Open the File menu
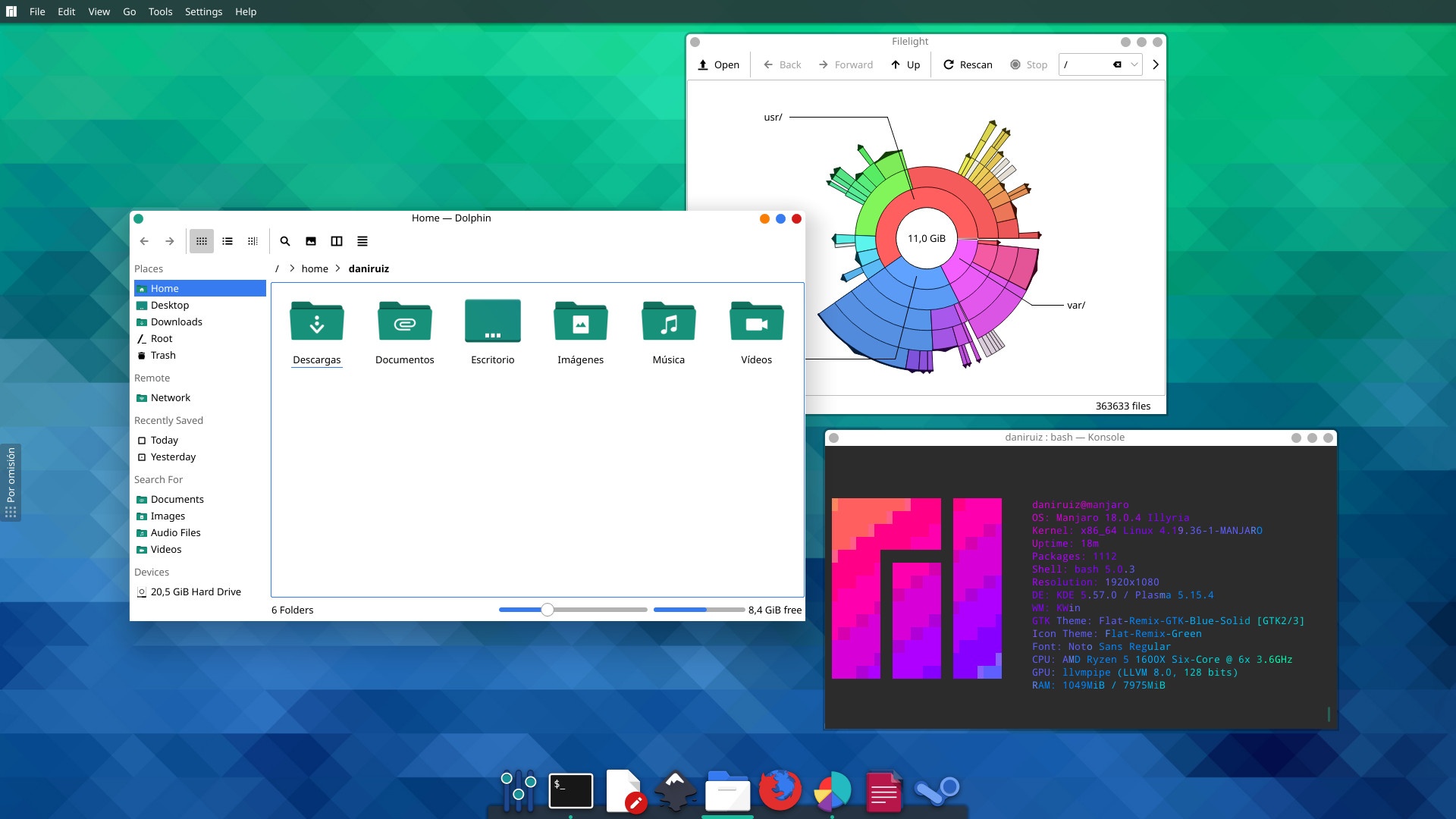The height and width of the screenshot is (819, 1456). coord(37,11)
